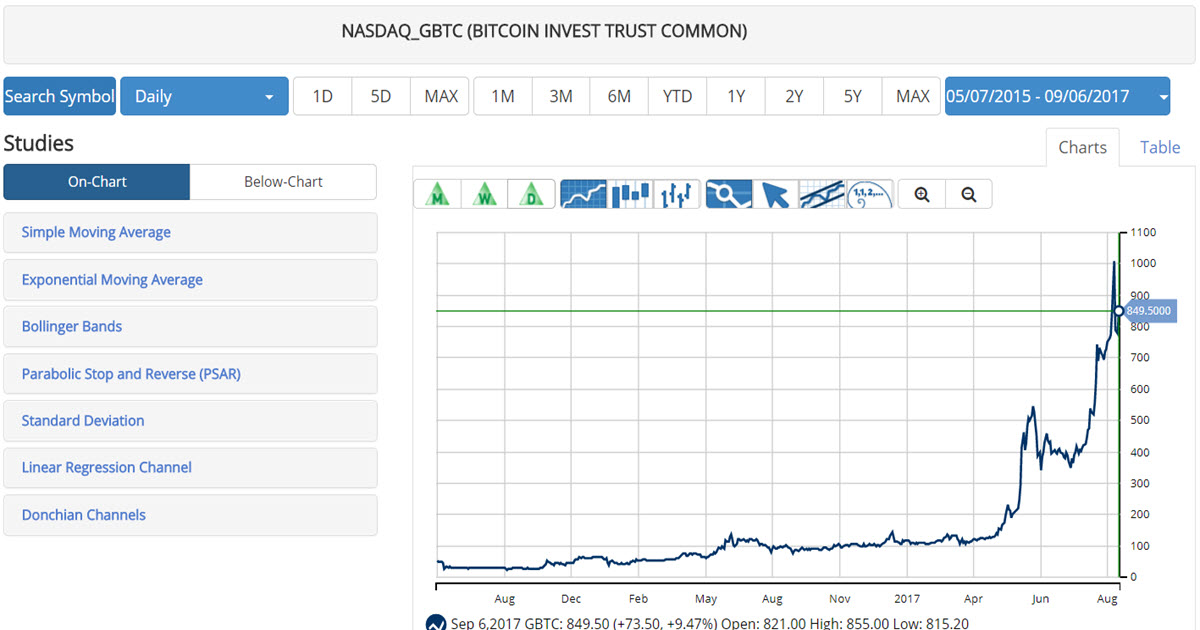This screenshot has width=1200, height=630.
Task: Toggle the monthly M triangle indicator
Action: 438,194
